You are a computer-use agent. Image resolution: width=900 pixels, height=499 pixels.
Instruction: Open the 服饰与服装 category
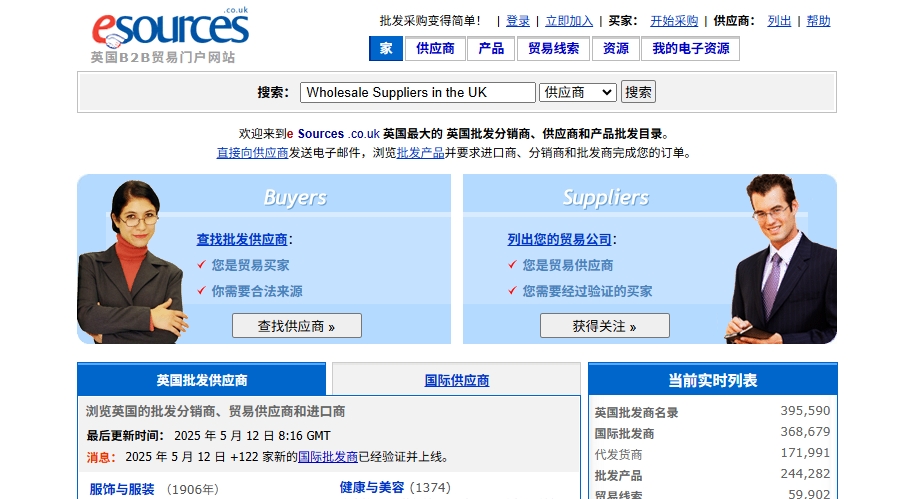point(122,489)
